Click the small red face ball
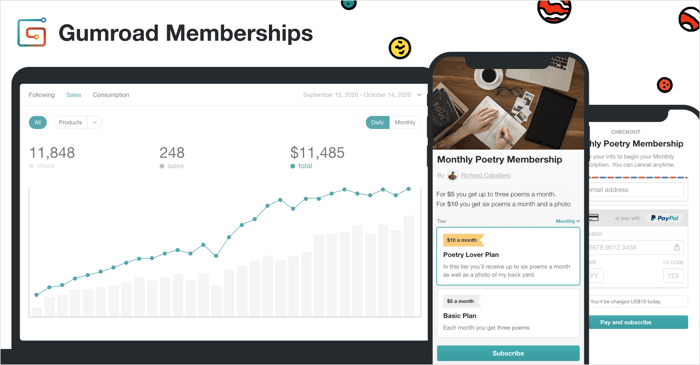 pos(664,85)
